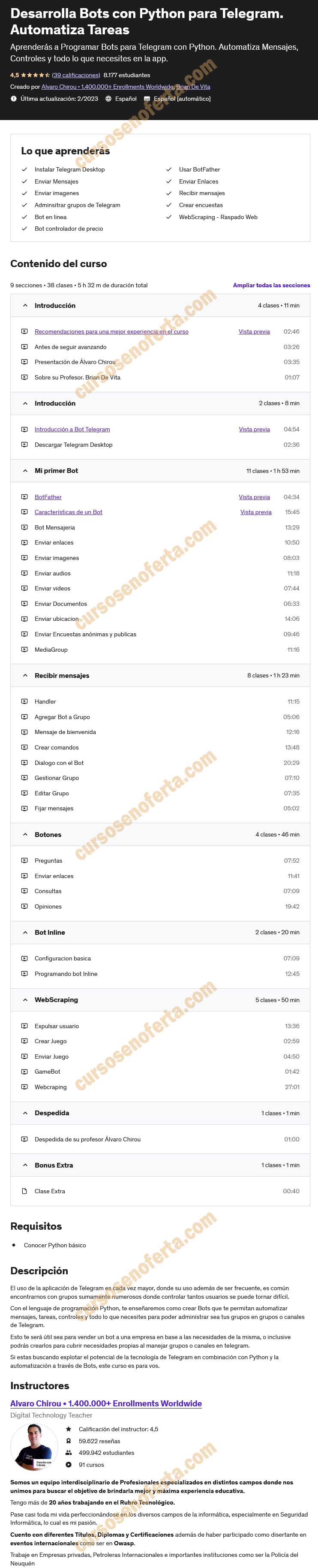318x1568 pixels.
Task: Open the 39 calificaciones link
Action: (76, 75)
